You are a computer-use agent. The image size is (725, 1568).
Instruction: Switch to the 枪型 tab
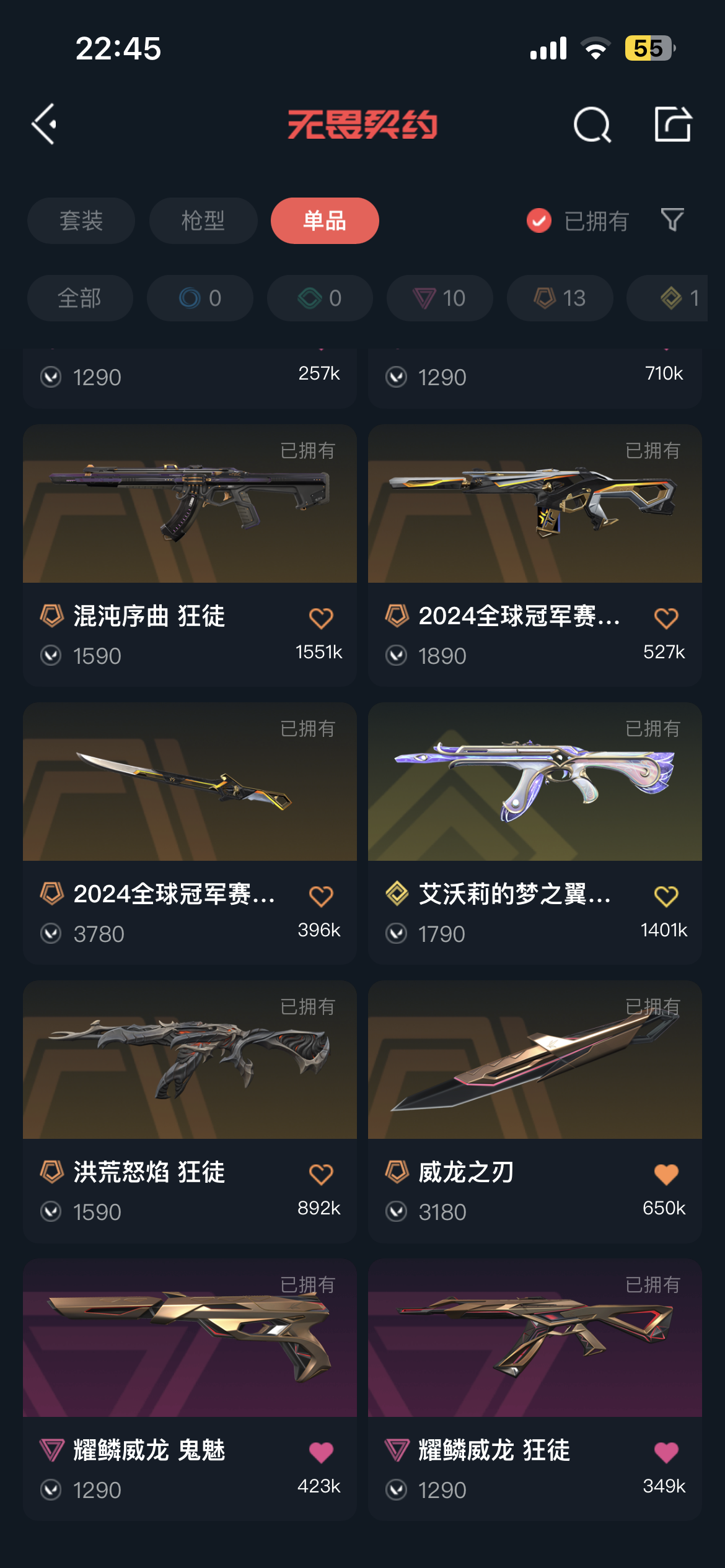click(x=203, y=220)
